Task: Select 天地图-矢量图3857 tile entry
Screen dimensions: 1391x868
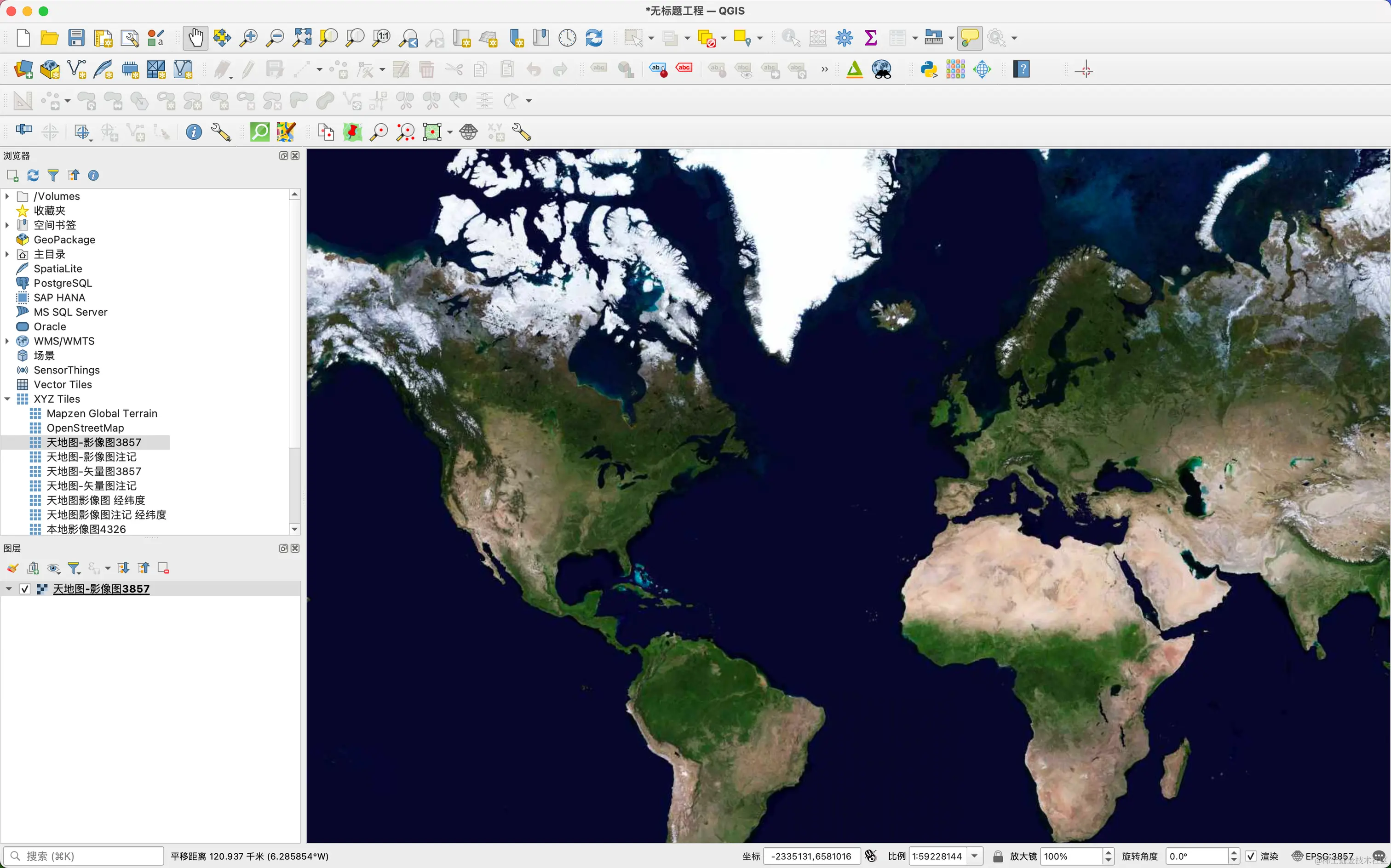Action: point(94,471)
